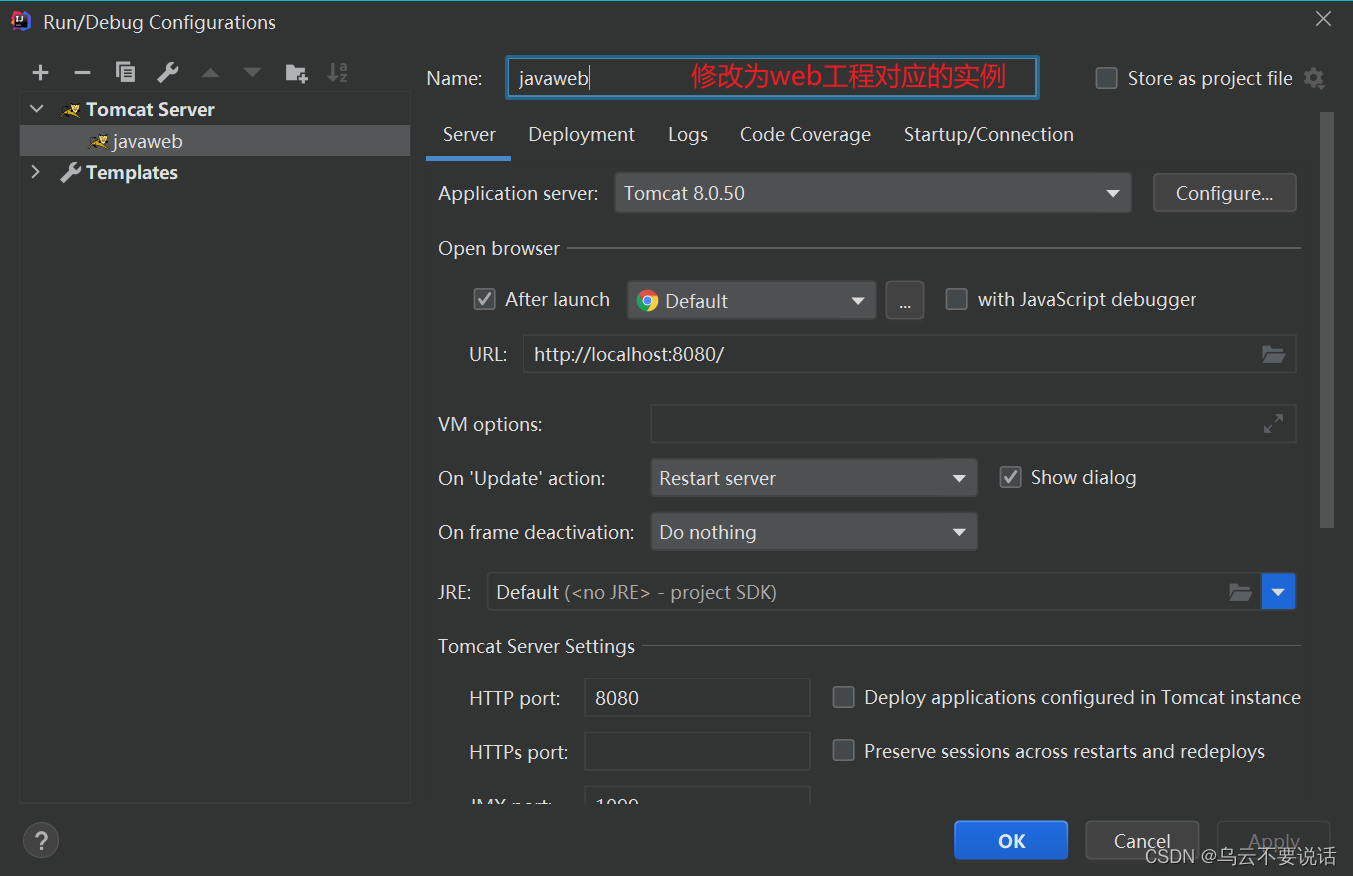Uncheck Show dialog checkbox
The width and height of the screenshot is (1353, 876).
[1010, 477]
